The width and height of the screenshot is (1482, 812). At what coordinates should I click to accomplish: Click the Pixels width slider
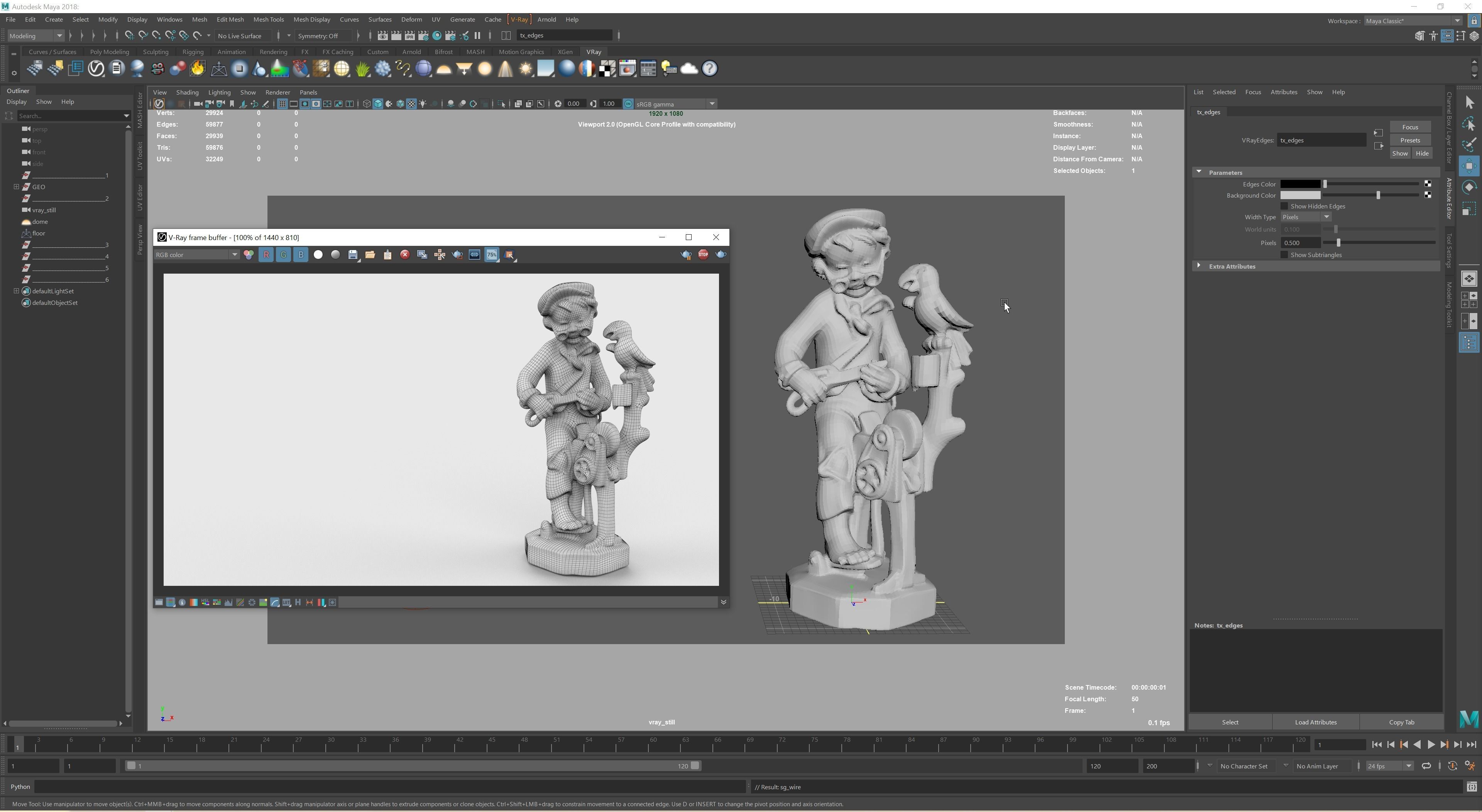[1379, 243]
